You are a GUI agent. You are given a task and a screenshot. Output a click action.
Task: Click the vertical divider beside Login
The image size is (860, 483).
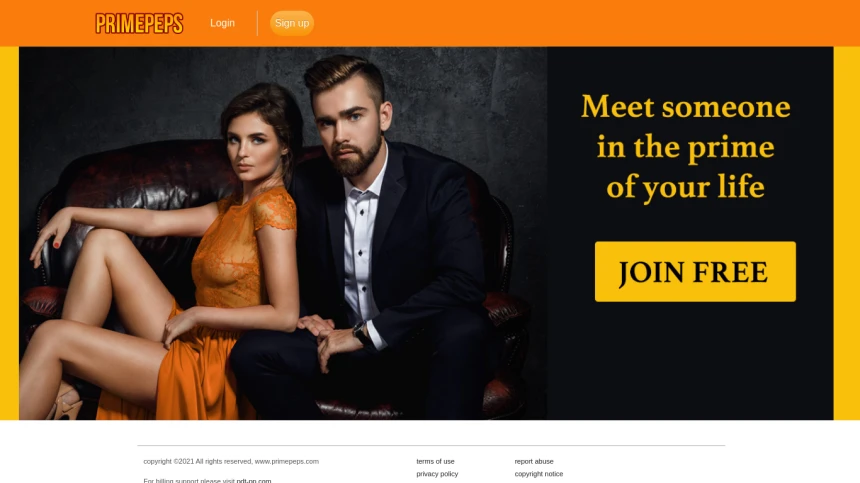(257, 23)
